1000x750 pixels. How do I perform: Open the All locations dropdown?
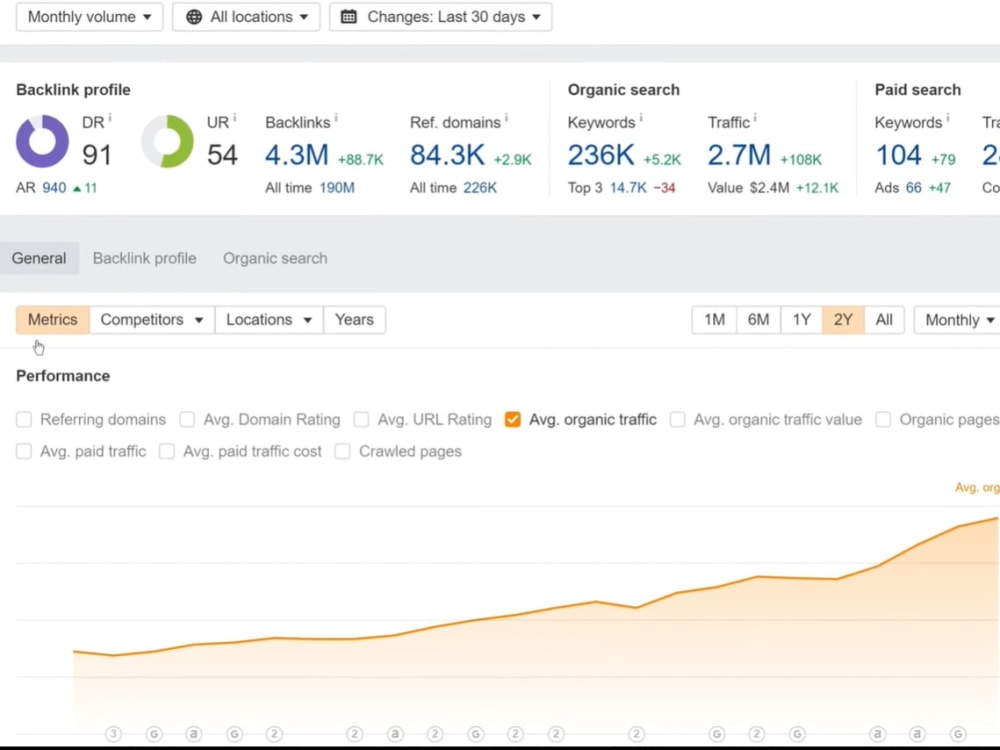coord(246,17)
